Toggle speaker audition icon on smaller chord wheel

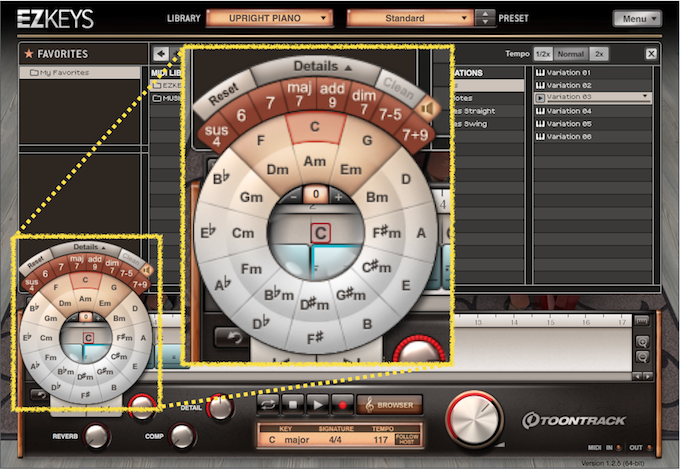coord(147,270)
